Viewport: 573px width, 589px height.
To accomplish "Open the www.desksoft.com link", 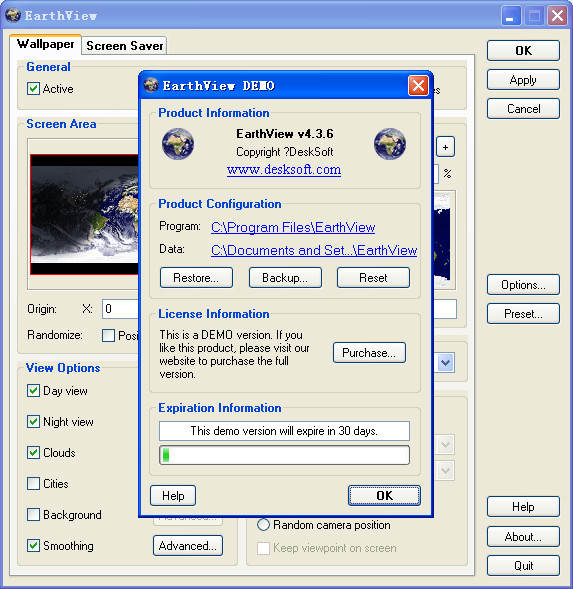I will pyautogui.click(x=284, y=169).
